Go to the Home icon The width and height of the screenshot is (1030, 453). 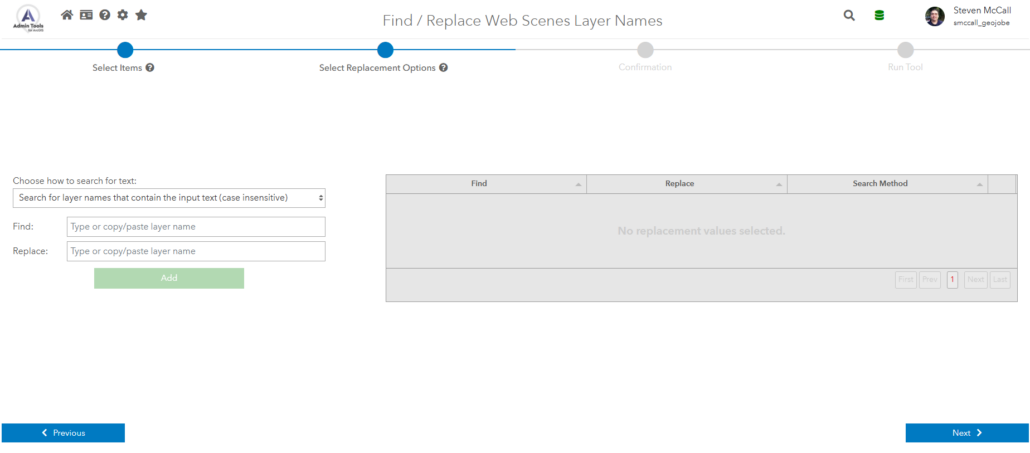tap(67, 15)
